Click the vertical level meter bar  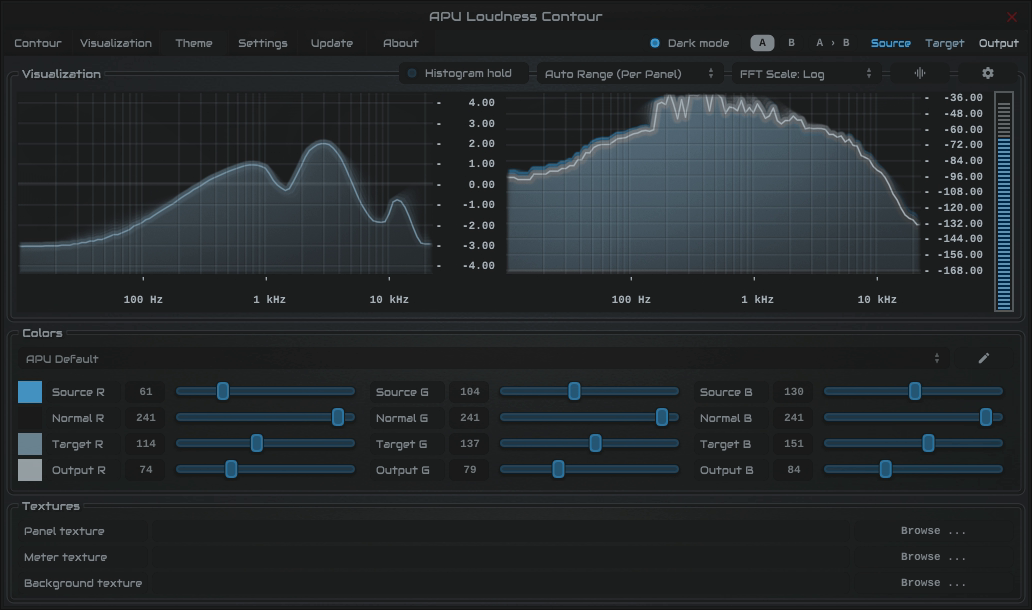tap(1004, 201)
